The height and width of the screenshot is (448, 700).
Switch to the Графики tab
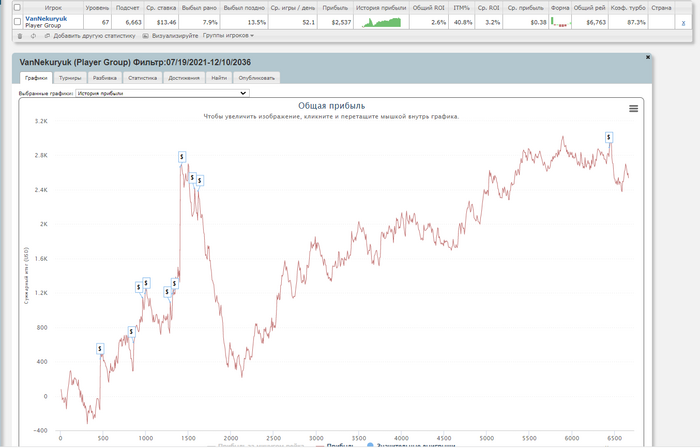click(36, 78)
